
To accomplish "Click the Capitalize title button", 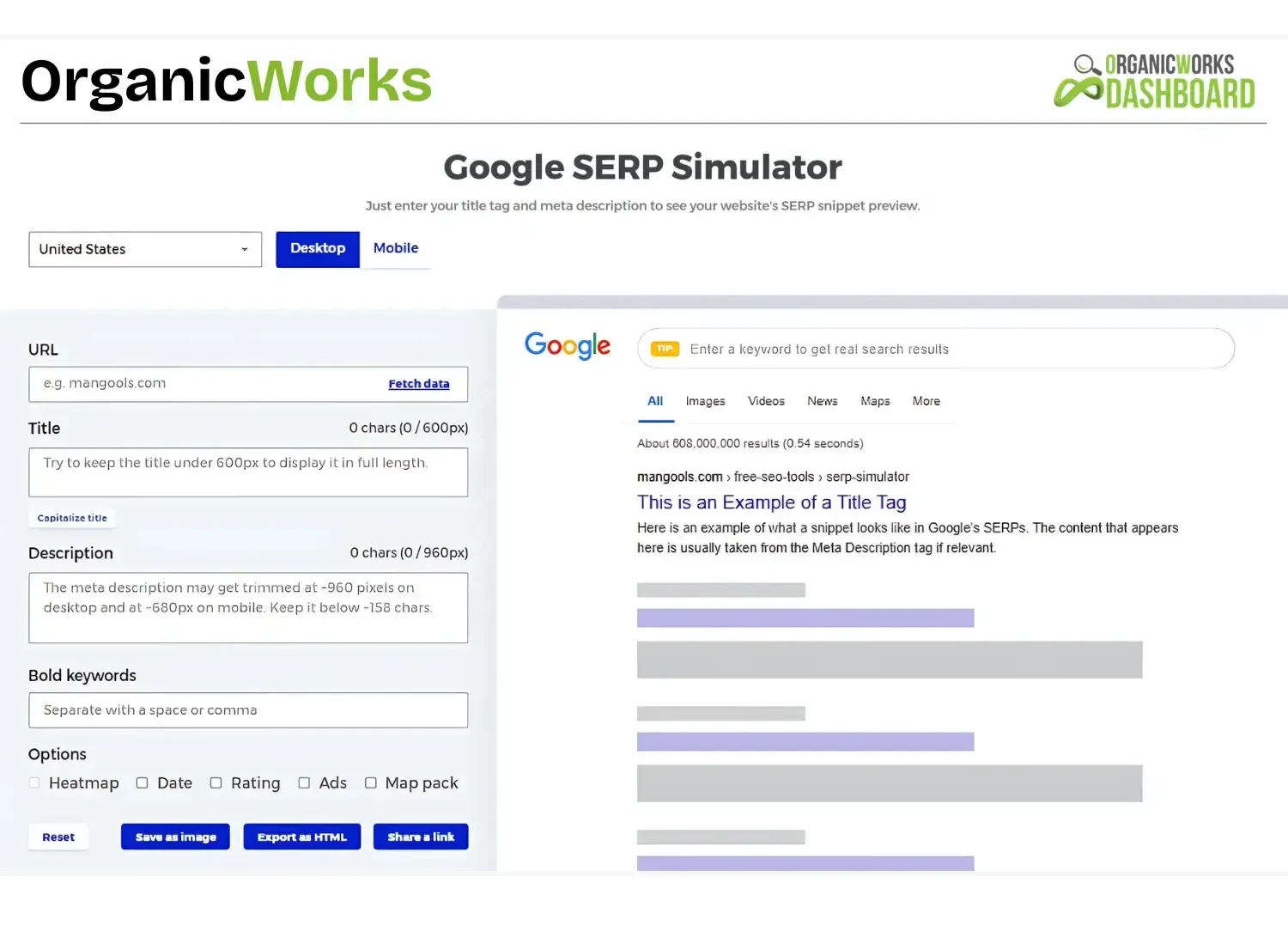I will (72, 518).
